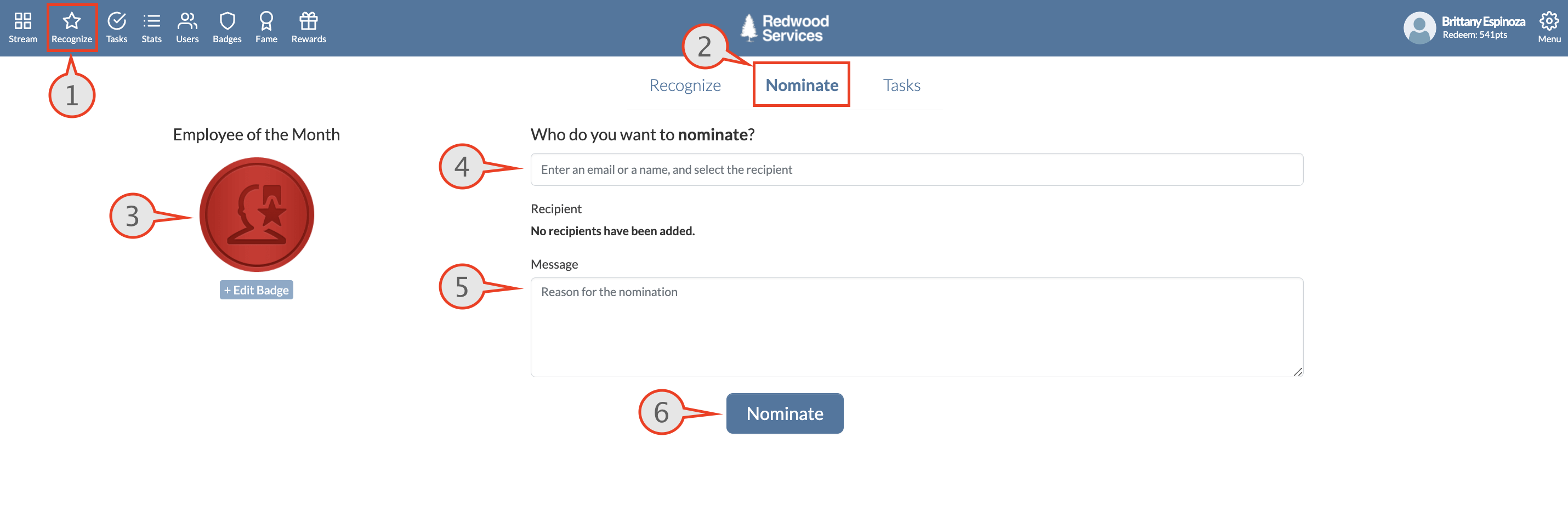Image resolution: width=1568 pixels, height=511 pixels.
Task: Switch to the Recognize tab
Action: pos(685,86)
